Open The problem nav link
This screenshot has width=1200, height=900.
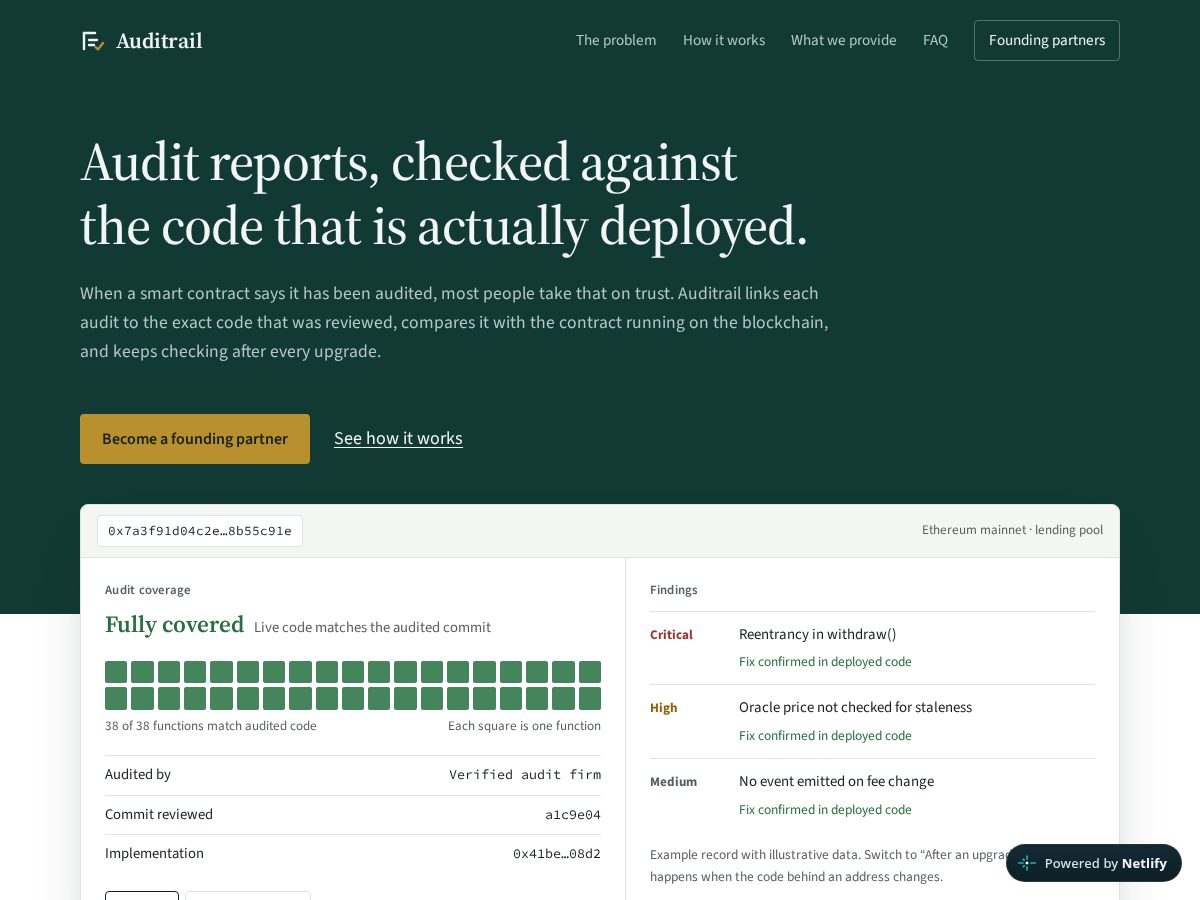[616, 40]
